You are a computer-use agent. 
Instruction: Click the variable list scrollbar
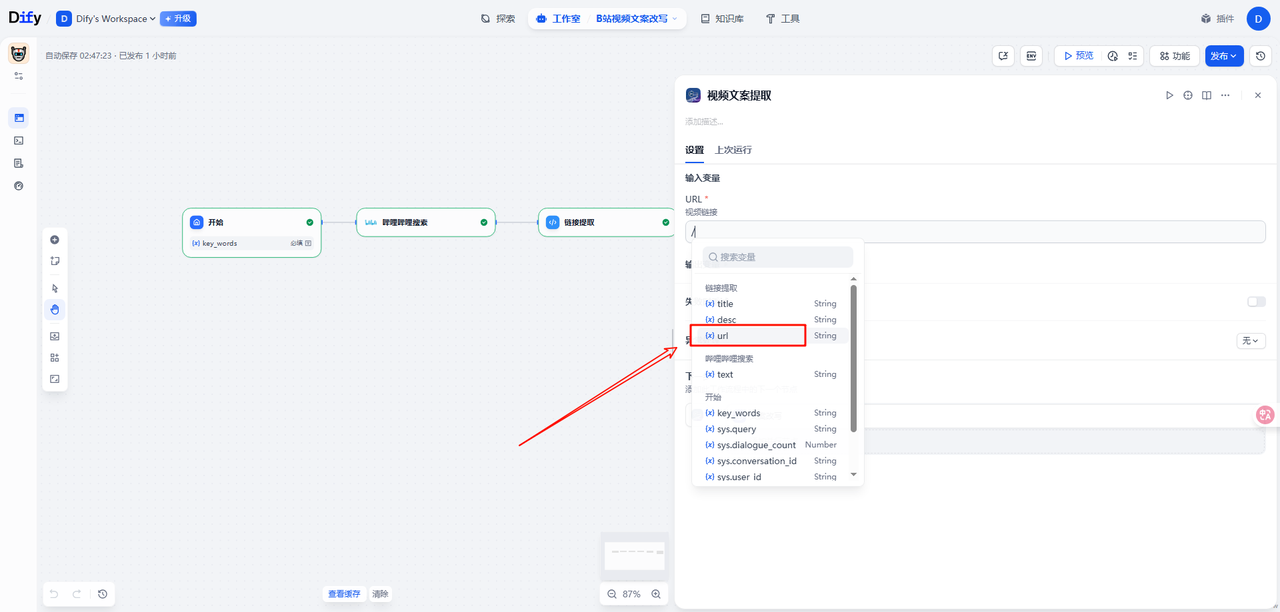853,360
